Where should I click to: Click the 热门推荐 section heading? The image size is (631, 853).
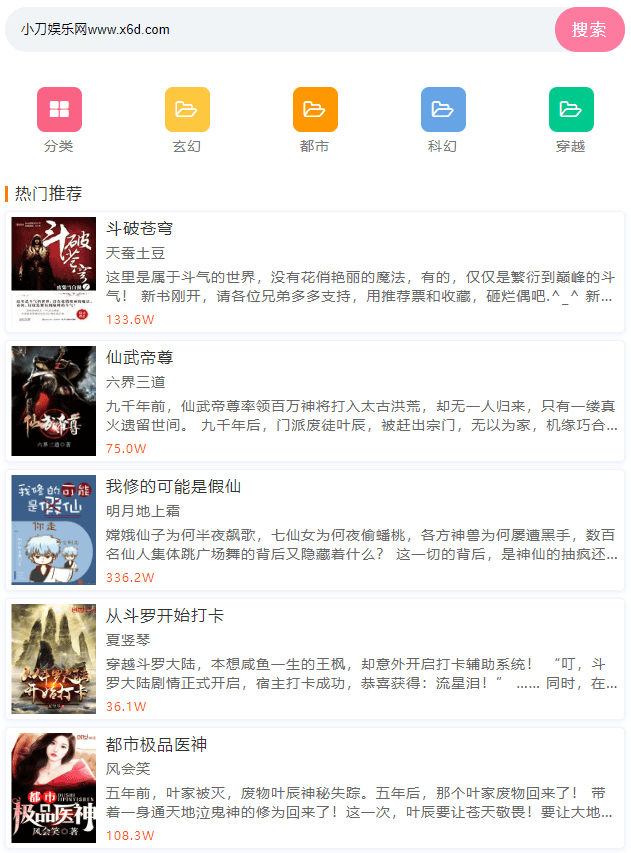point(49,193)
